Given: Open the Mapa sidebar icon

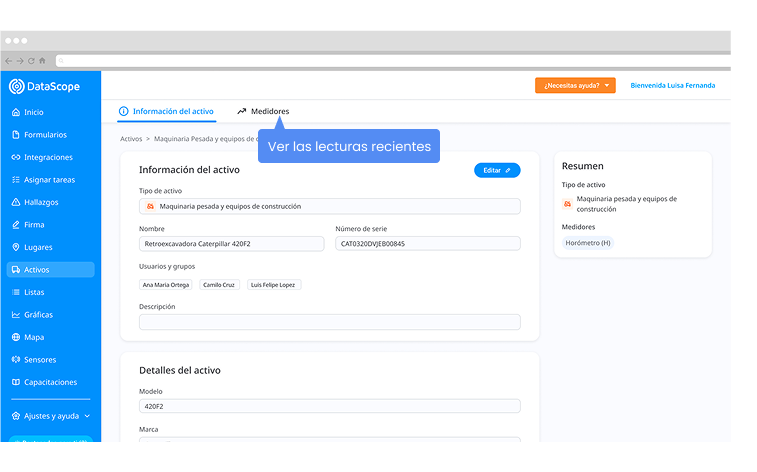Looking at the screenshot, I should [x=15, y=337].
